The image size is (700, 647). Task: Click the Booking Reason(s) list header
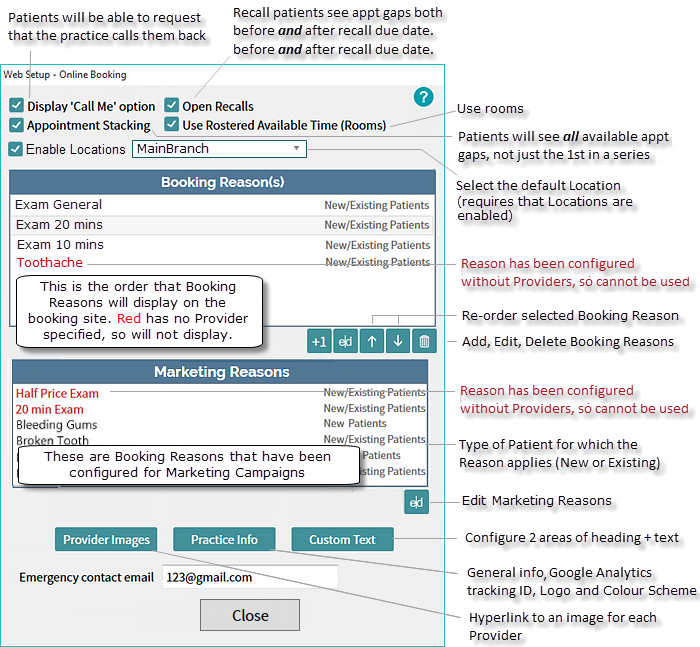(x=222, y=182)
